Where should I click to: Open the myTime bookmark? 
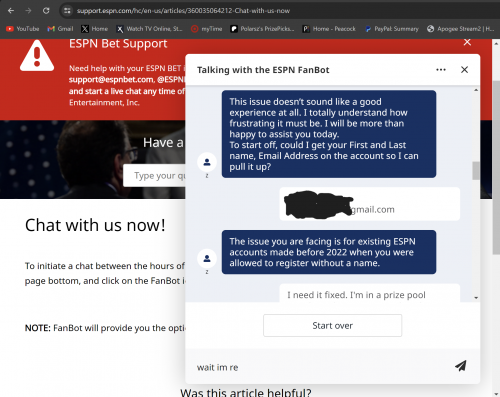(x=207, y=29)
